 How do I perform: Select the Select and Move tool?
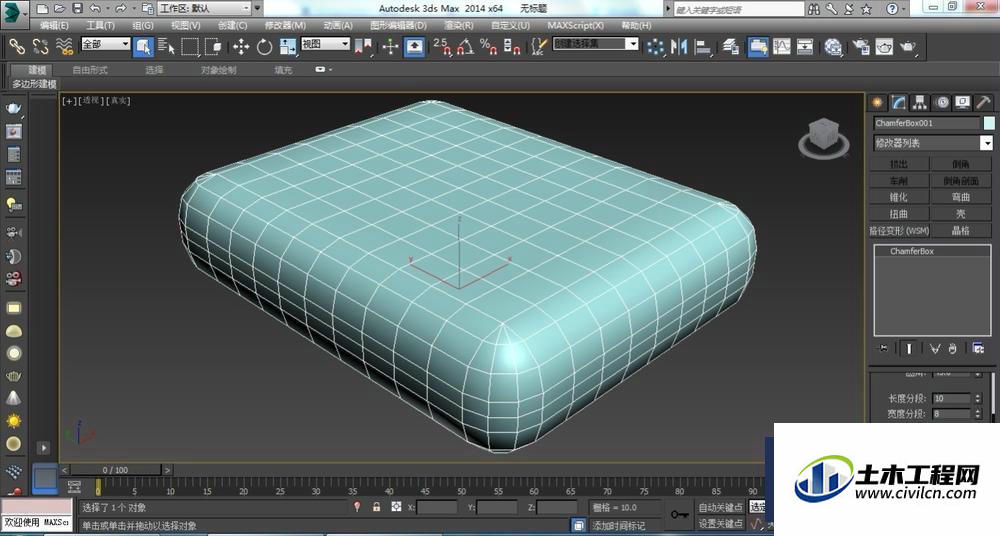coord(241,47)
